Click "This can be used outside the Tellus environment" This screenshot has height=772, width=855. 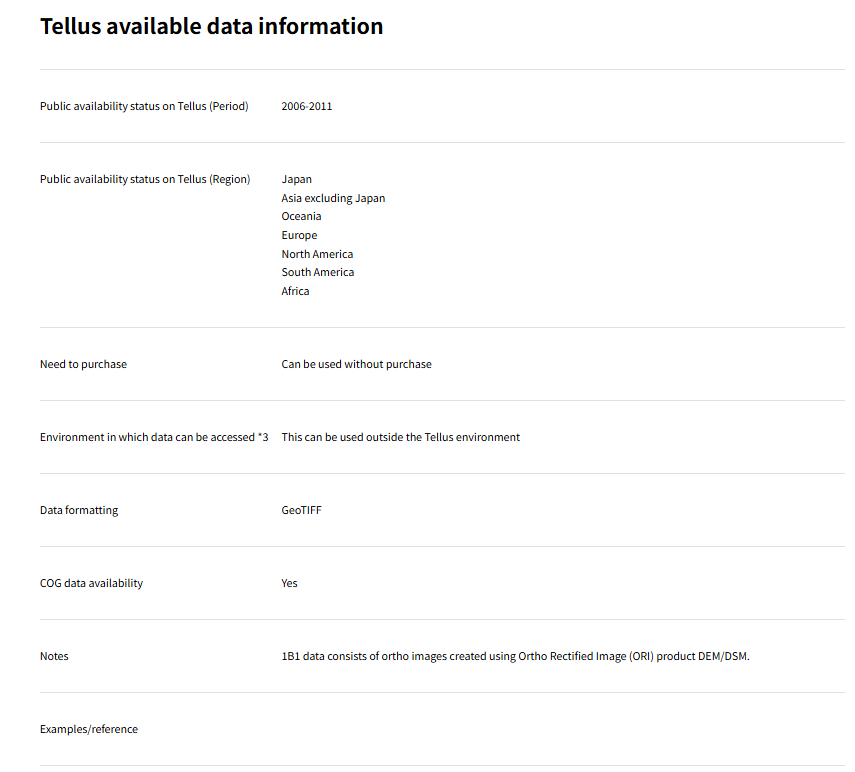pos(400,437)
